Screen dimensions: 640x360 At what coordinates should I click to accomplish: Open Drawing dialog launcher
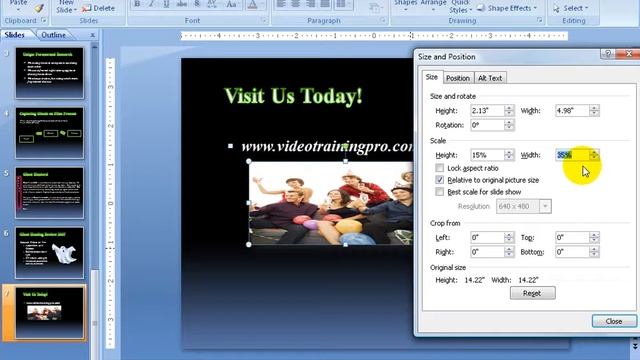pyautogui.click(x=539, y=20)
